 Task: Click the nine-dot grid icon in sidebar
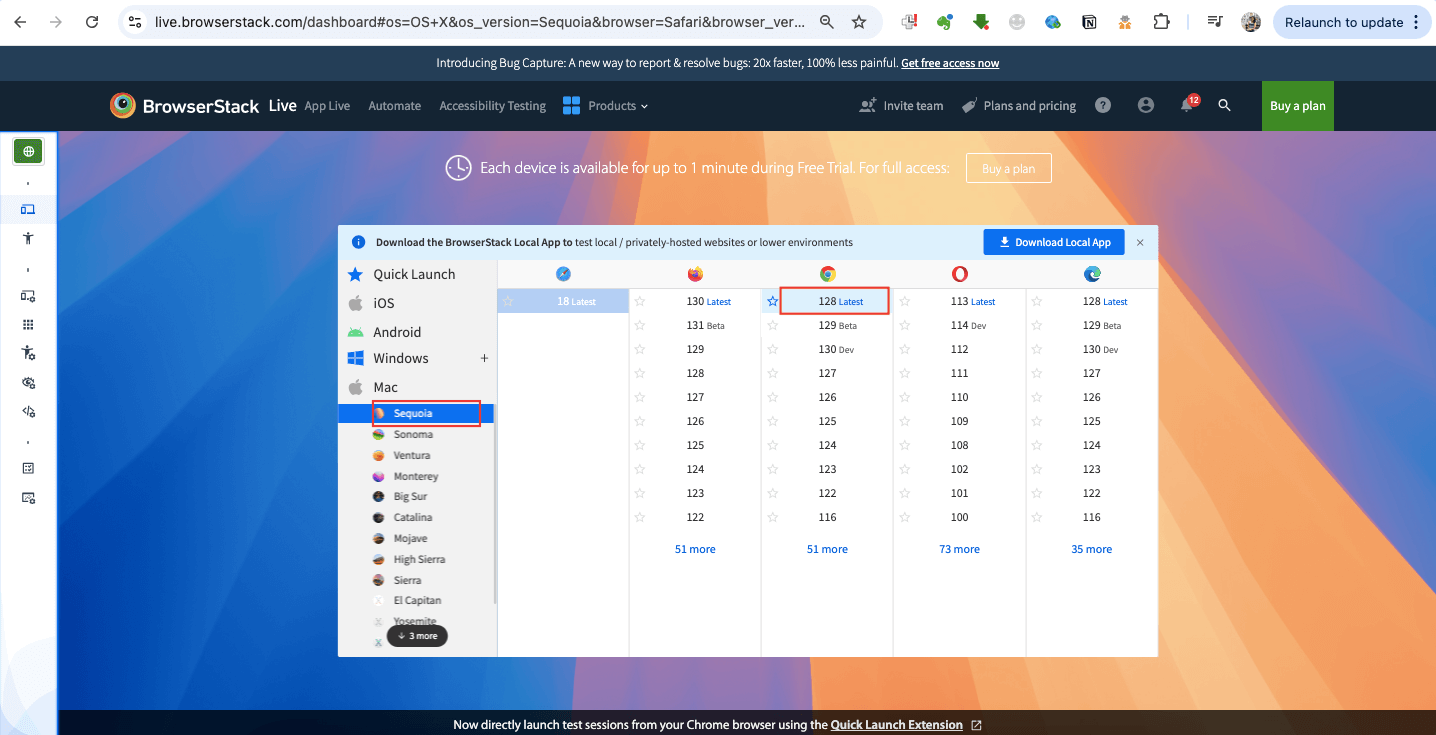(x=28, y=325)
